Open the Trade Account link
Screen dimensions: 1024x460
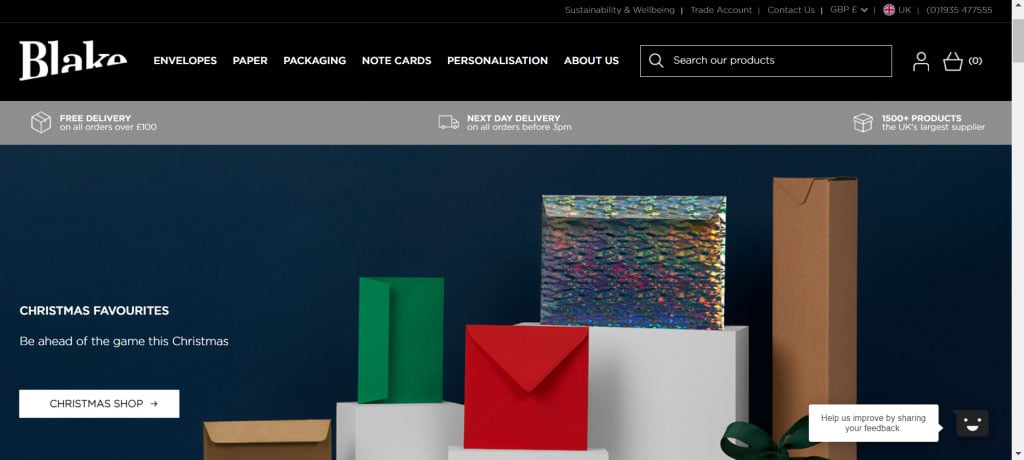[x=721, y=10]
